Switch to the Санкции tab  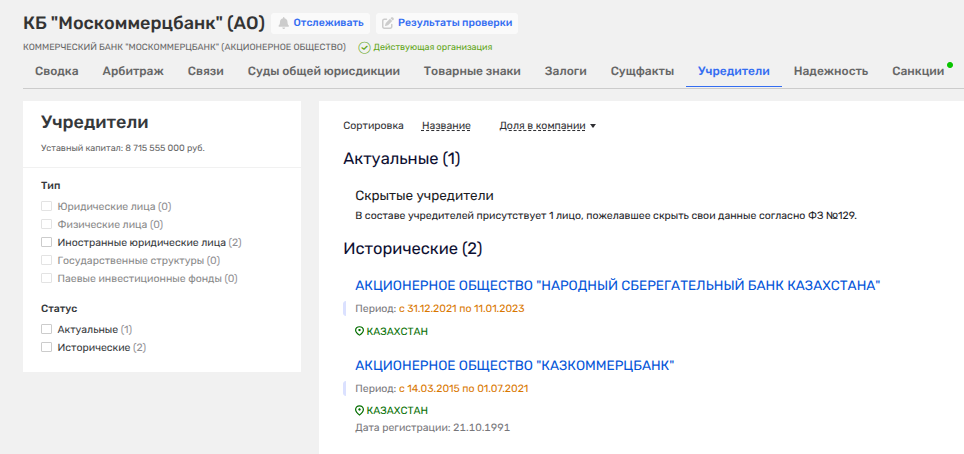[x=918, y=71]
